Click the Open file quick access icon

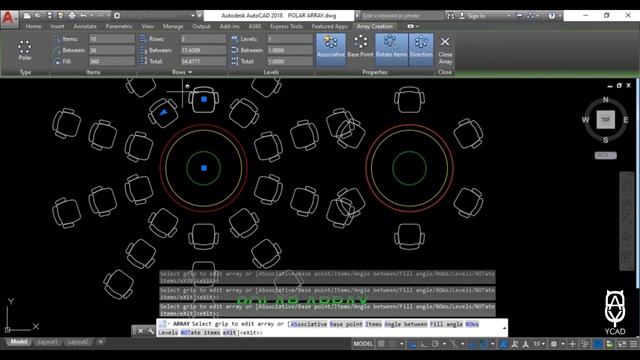[38, 16]
